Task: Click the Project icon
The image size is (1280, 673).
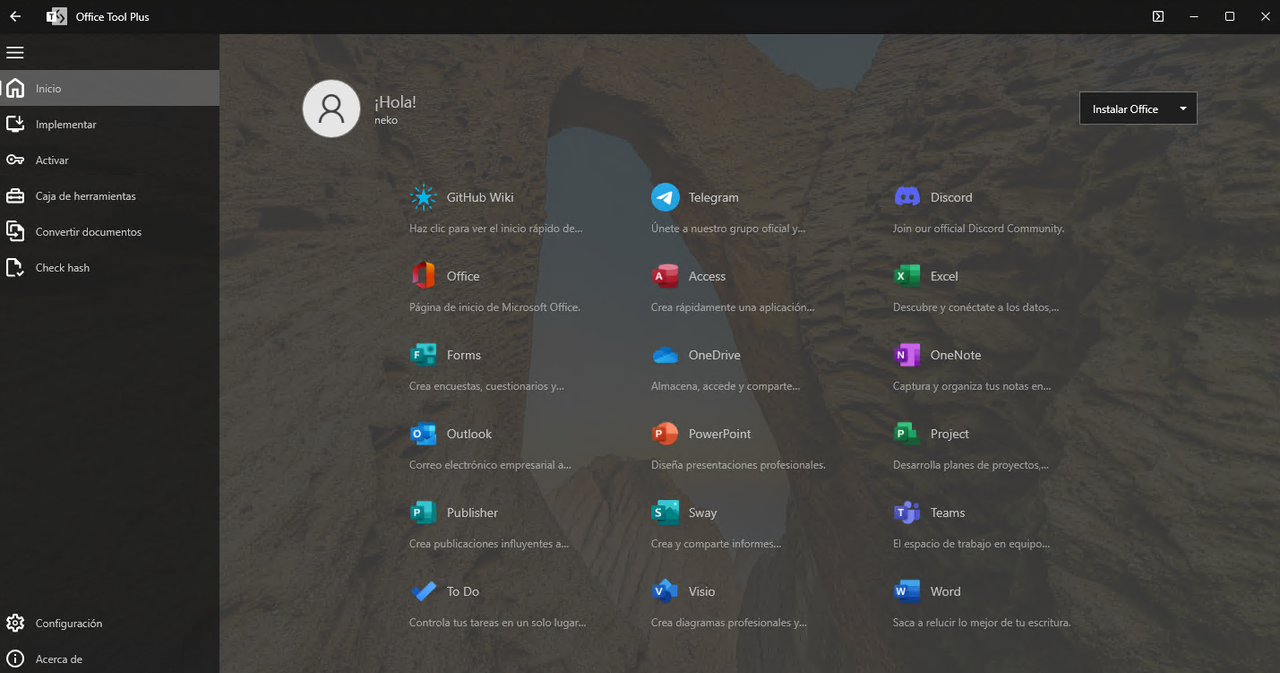Action: [907, 433]
